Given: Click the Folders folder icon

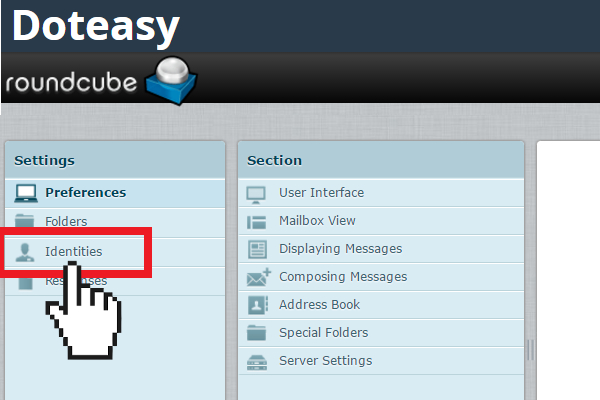Looking at the screenshot, I should 24,221.
